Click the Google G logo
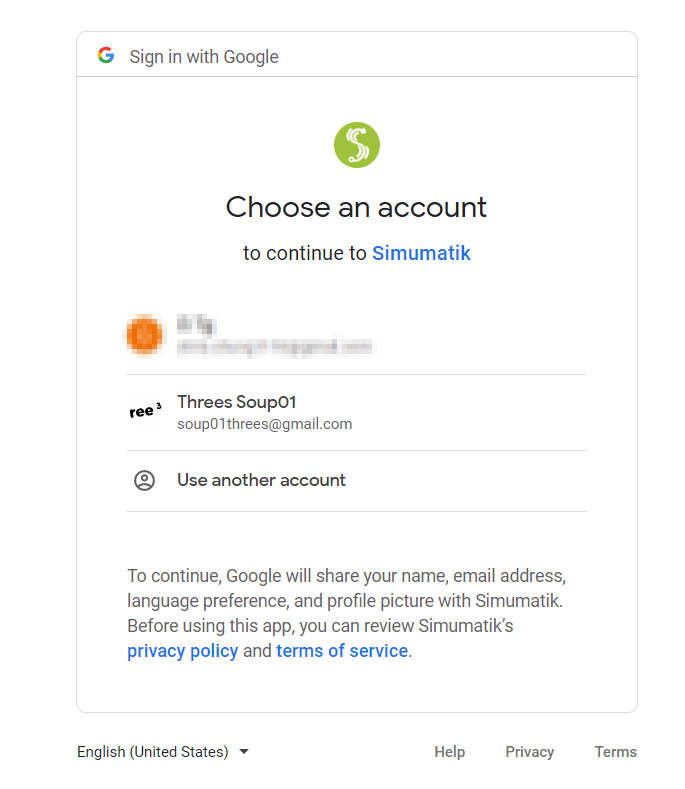Screen dimensions: 685x789 [x=106, y=55]
